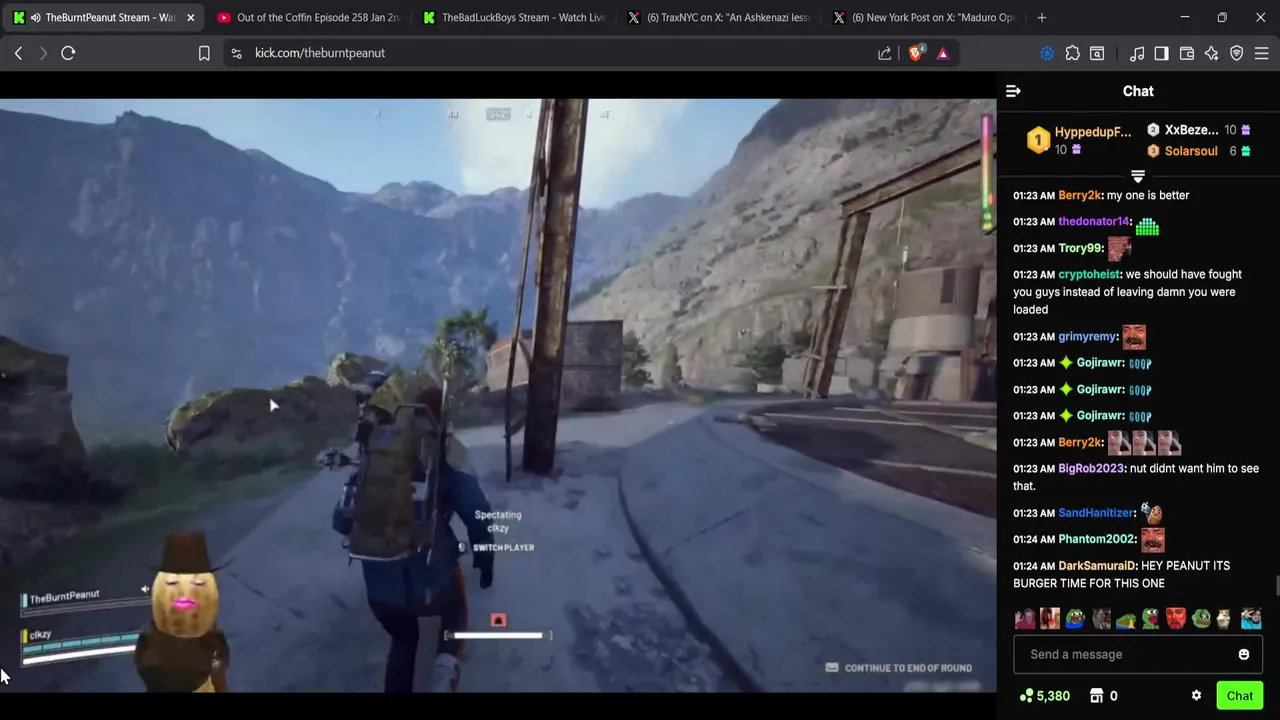1280x720 pixels.
Task: Open Brave VPN shield icon
Action: click(1237, 53)
